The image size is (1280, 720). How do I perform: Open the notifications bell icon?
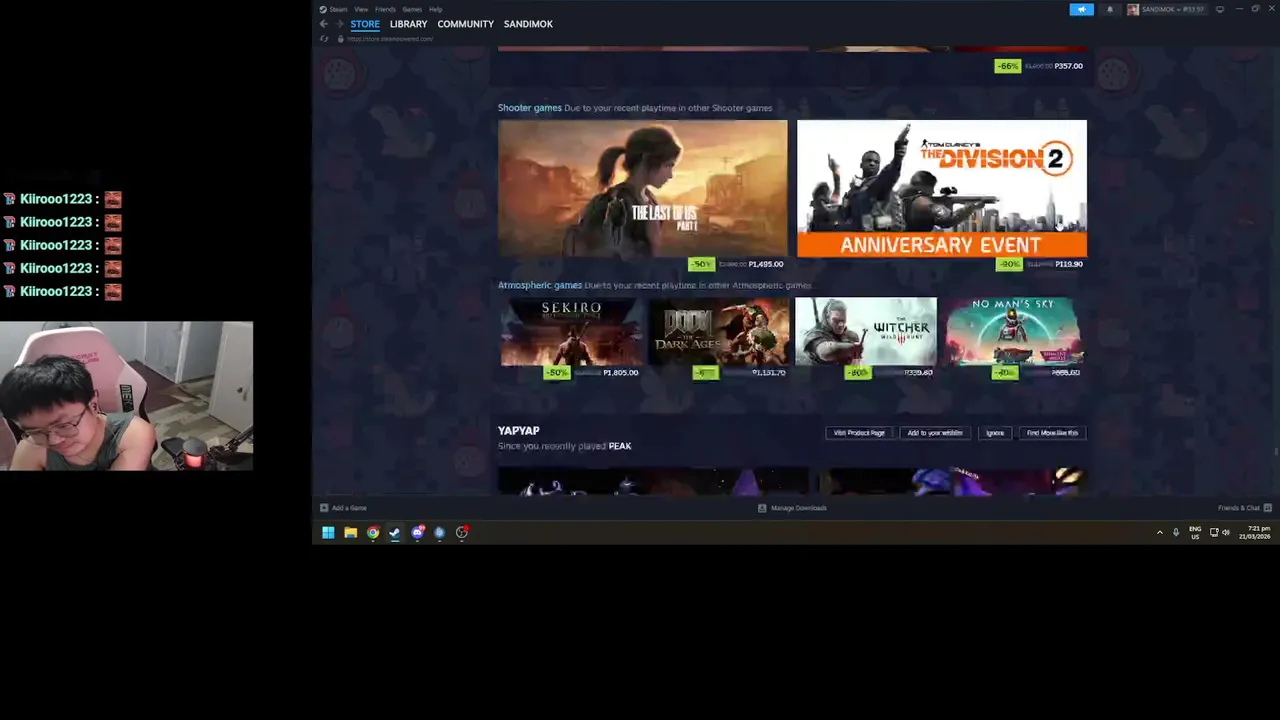(x=1109, y=9)
